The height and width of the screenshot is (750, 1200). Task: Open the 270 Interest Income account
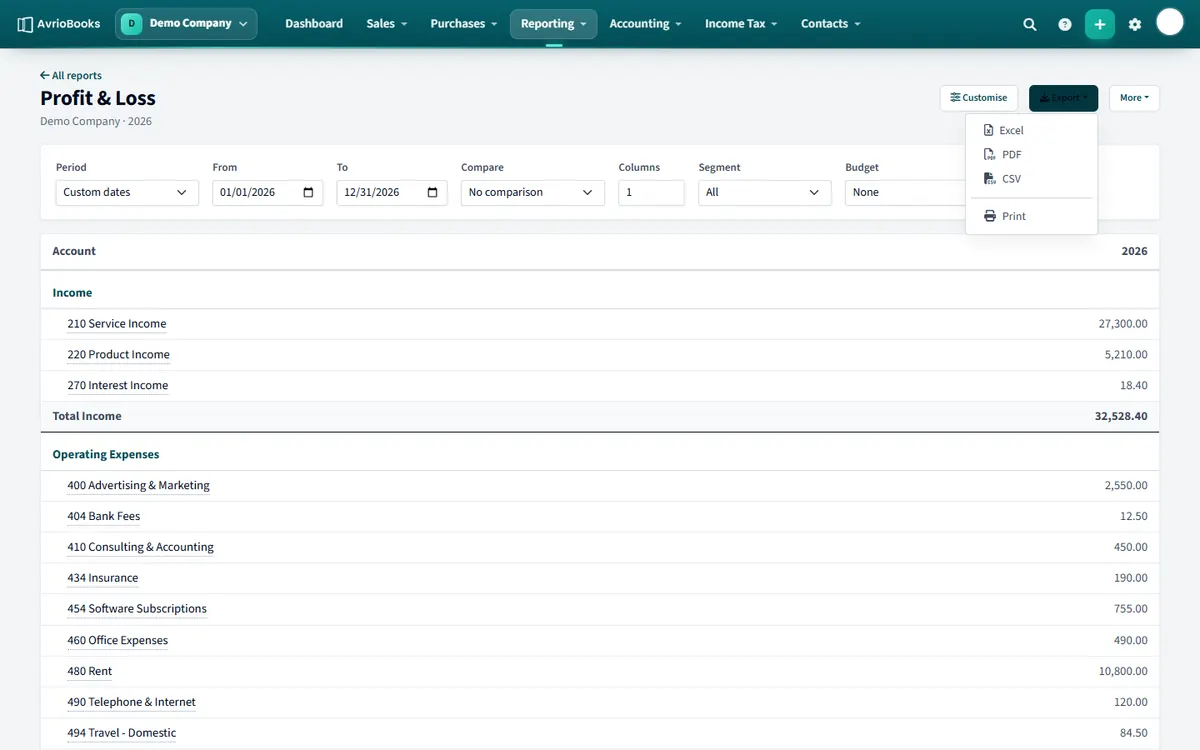(x=118, y=386)
